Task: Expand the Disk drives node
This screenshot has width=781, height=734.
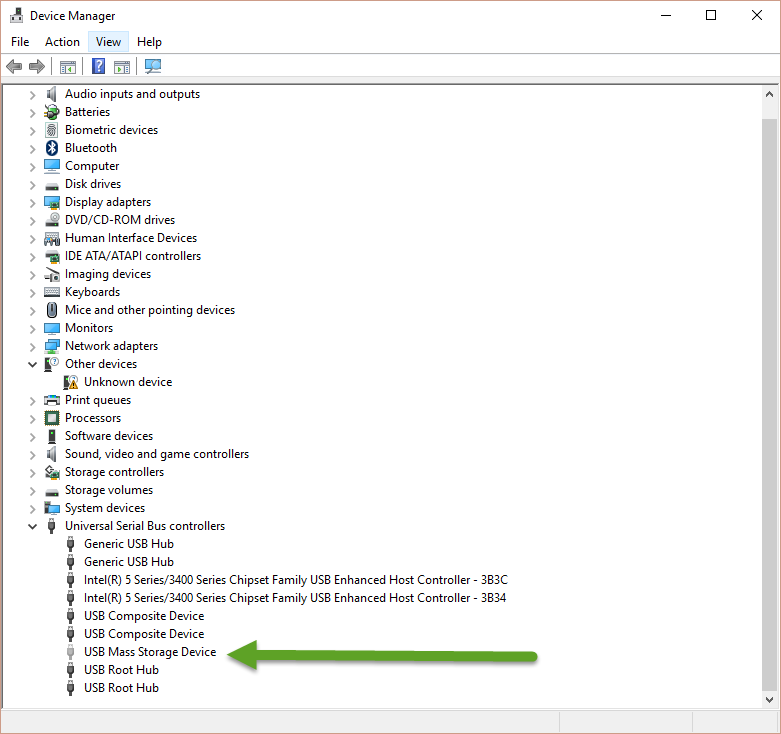Action: point(32,184)
